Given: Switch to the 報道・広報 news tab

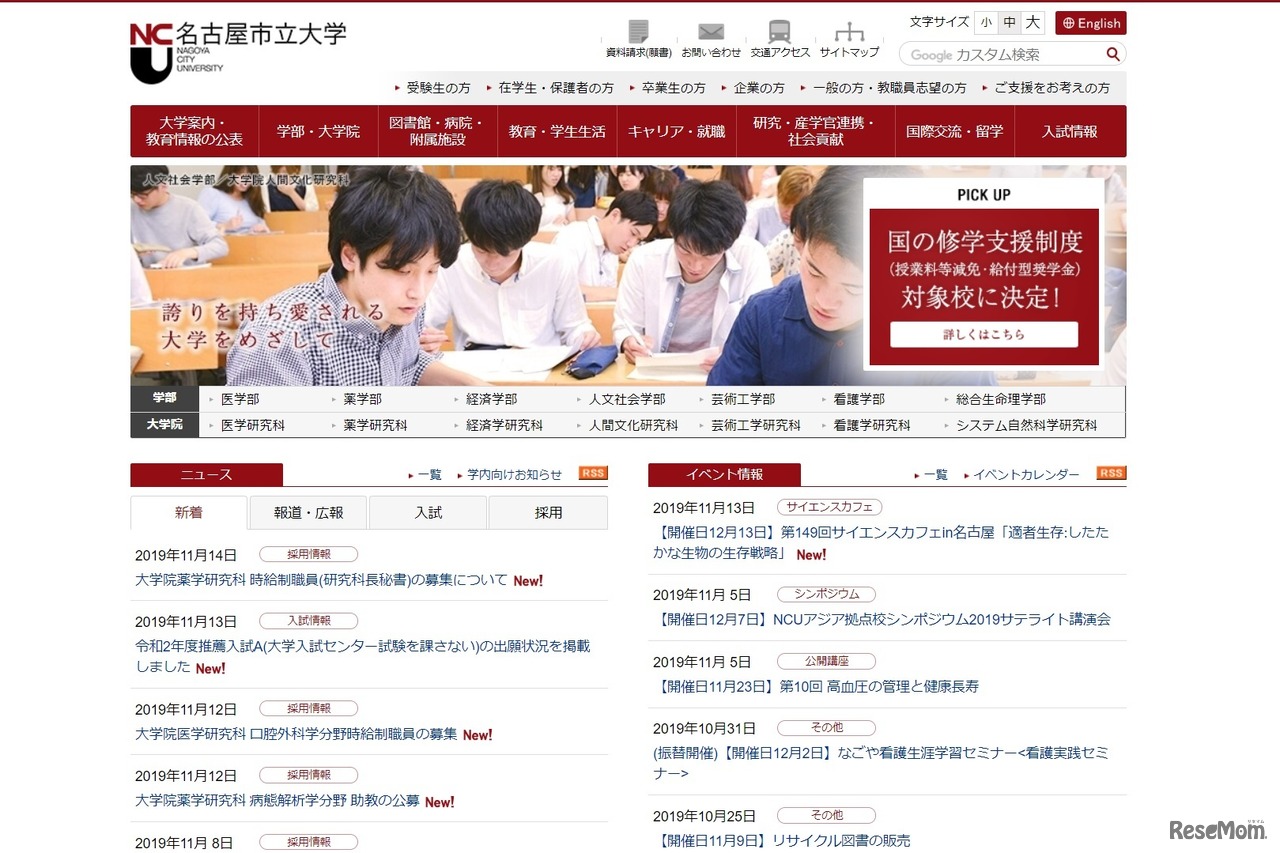Looking at the screenshot, I should click(308, 512).
